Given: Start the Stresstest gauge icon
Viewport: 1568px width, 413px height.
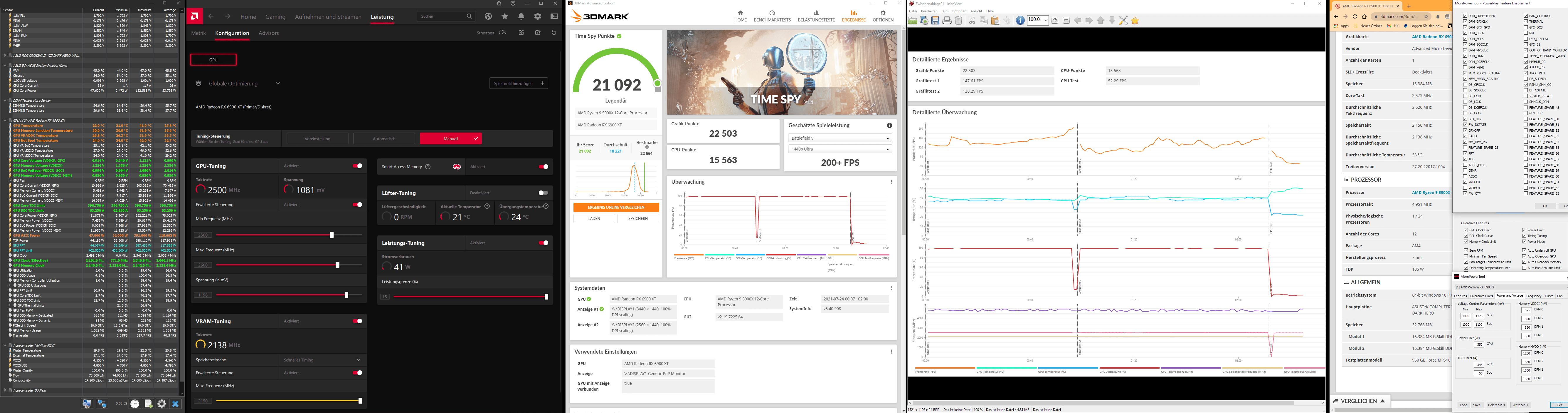Looking at the screenshot, I should (502, 33).
